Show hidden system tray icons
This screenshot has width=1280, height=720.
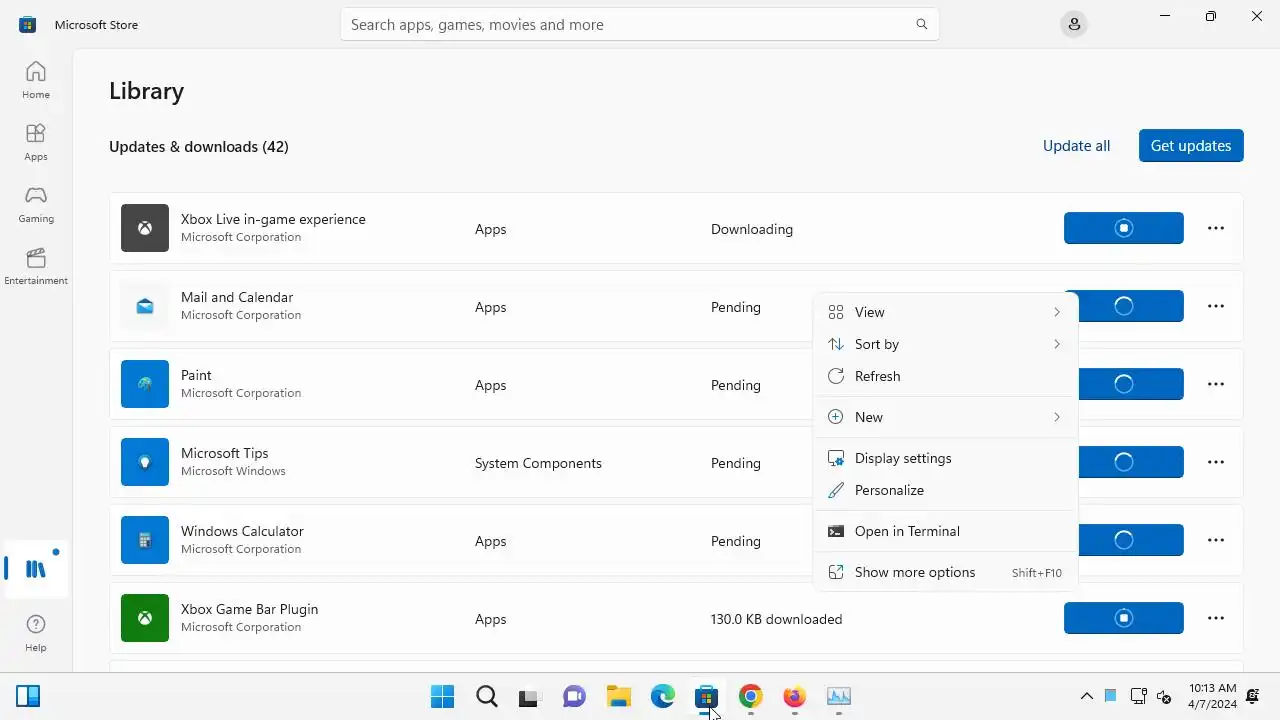(x=1086, y=696)
